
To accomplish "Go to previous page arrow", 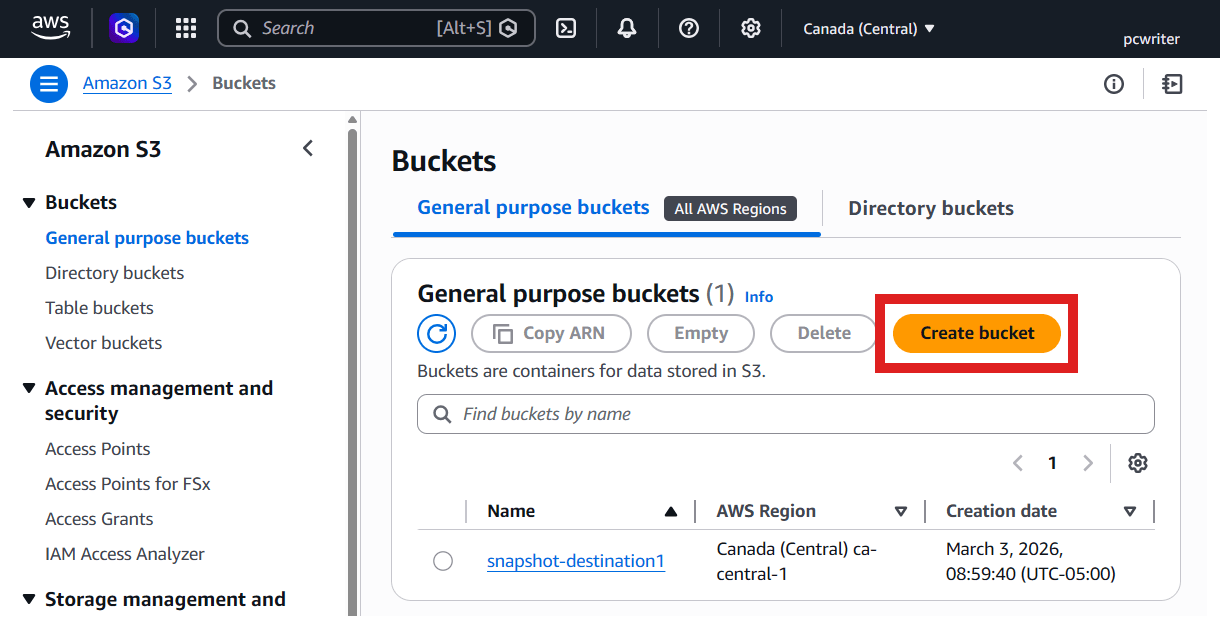I will point(1018,463).
